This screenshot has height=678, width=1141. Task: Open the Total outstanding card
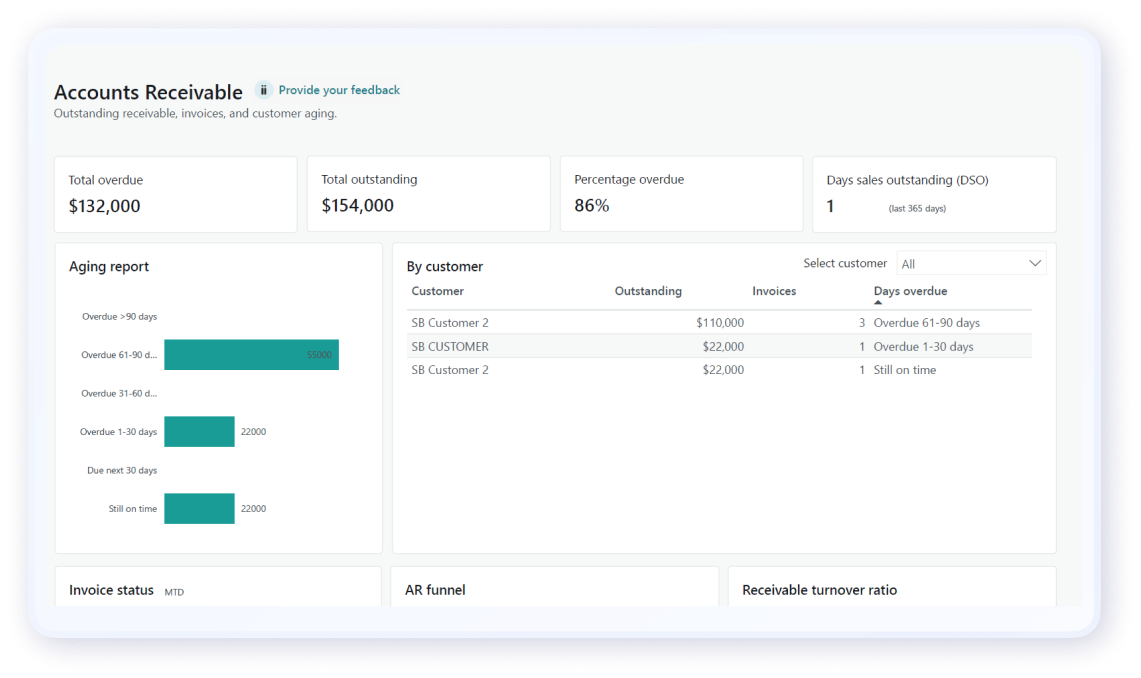point(428,194)
